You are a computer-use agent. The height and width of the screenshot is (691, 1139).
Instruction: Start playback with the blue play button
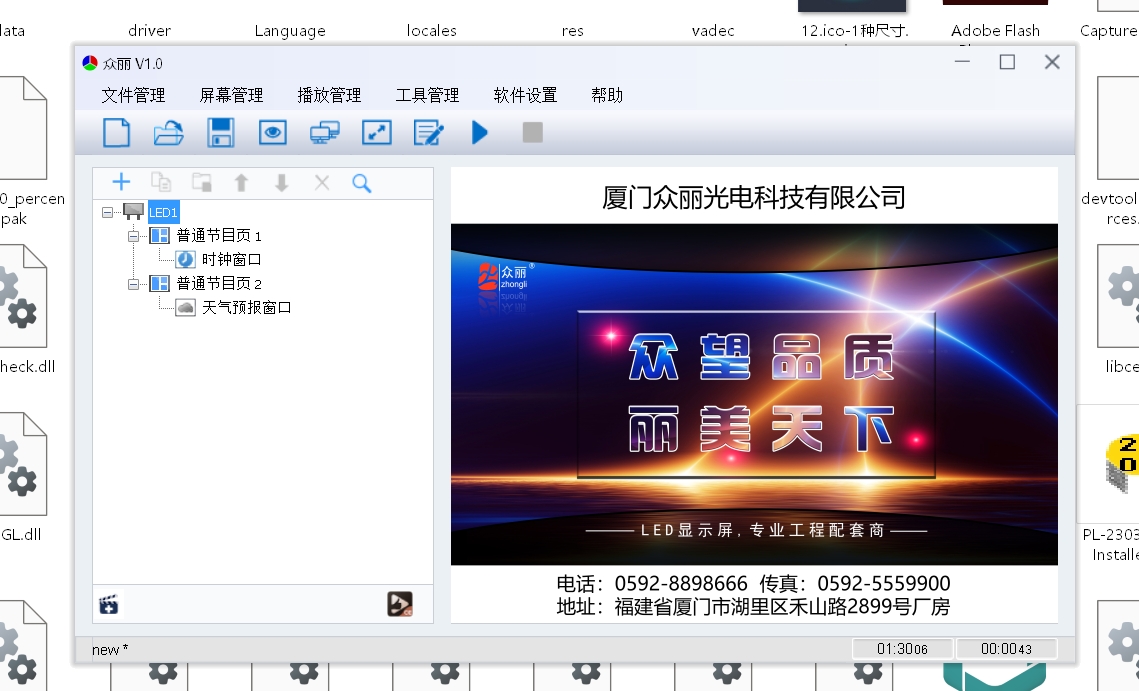pos(479,133)
